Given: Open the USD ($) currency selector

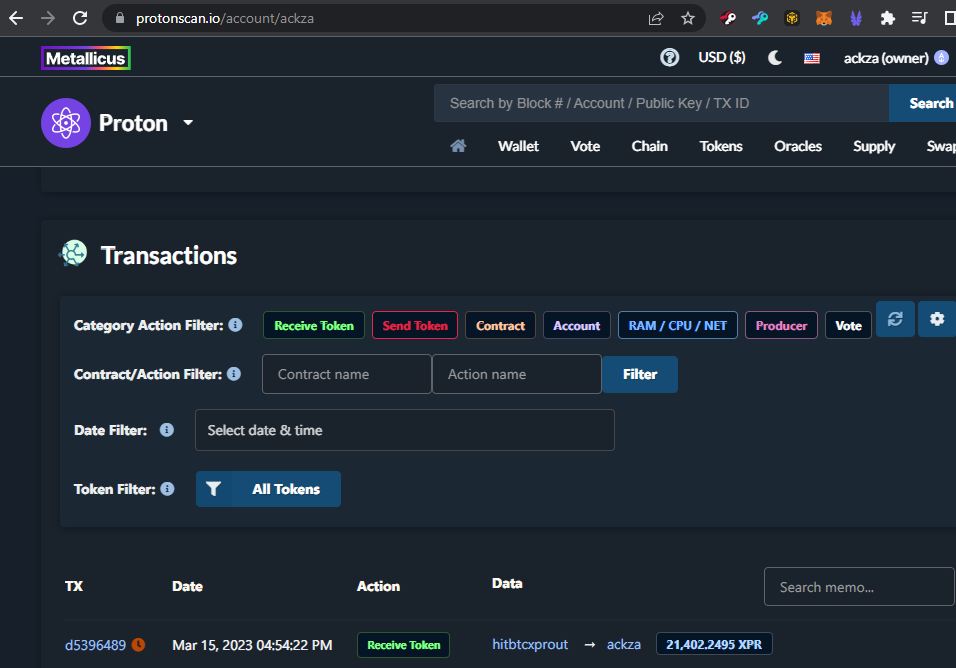Looking at the screenshot, I should (x=722, y=57).
